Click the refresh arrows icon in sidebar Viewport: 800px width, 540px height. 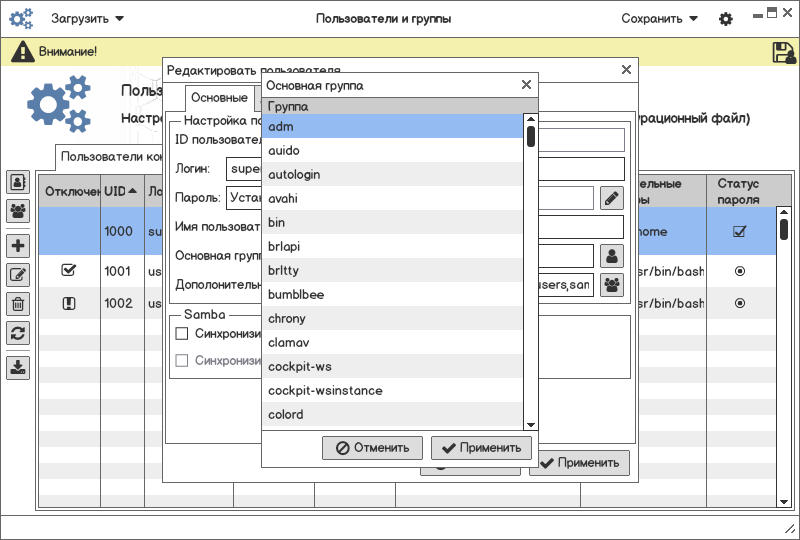[18, 333]
